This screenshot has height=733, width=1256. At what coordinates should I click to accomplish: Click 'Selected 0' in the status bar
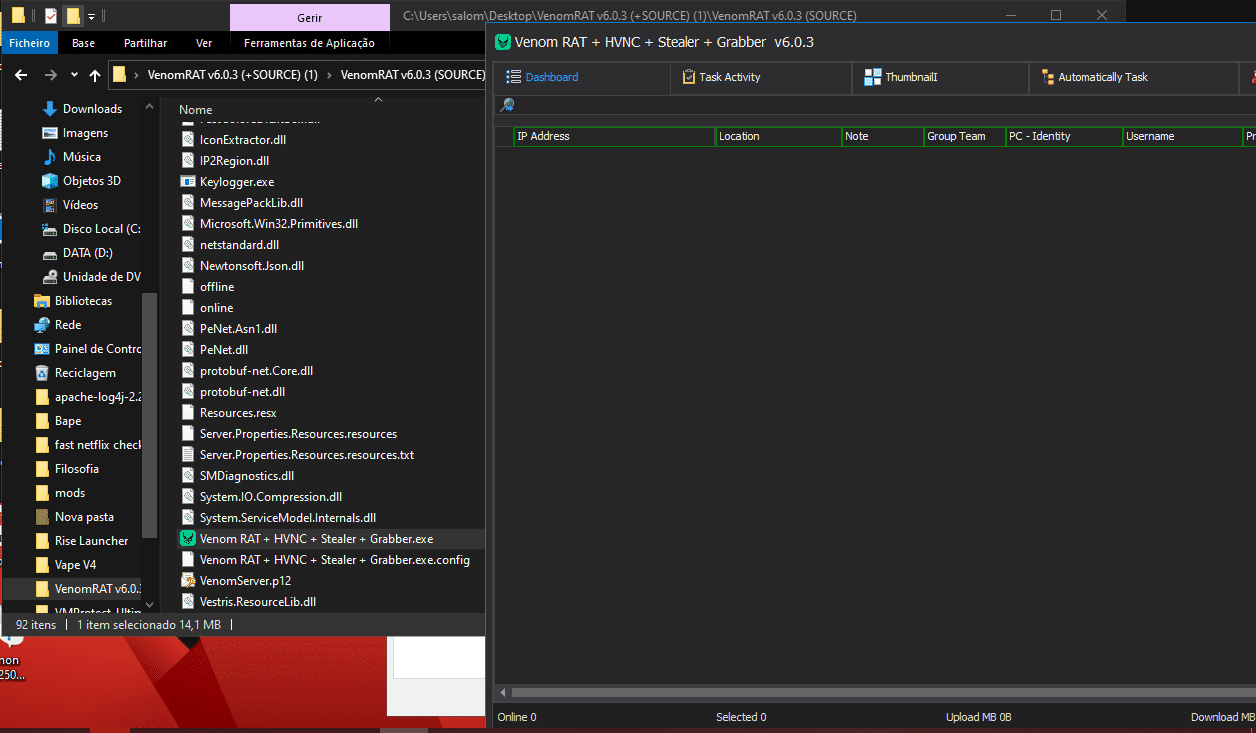(x=741, y=717)
